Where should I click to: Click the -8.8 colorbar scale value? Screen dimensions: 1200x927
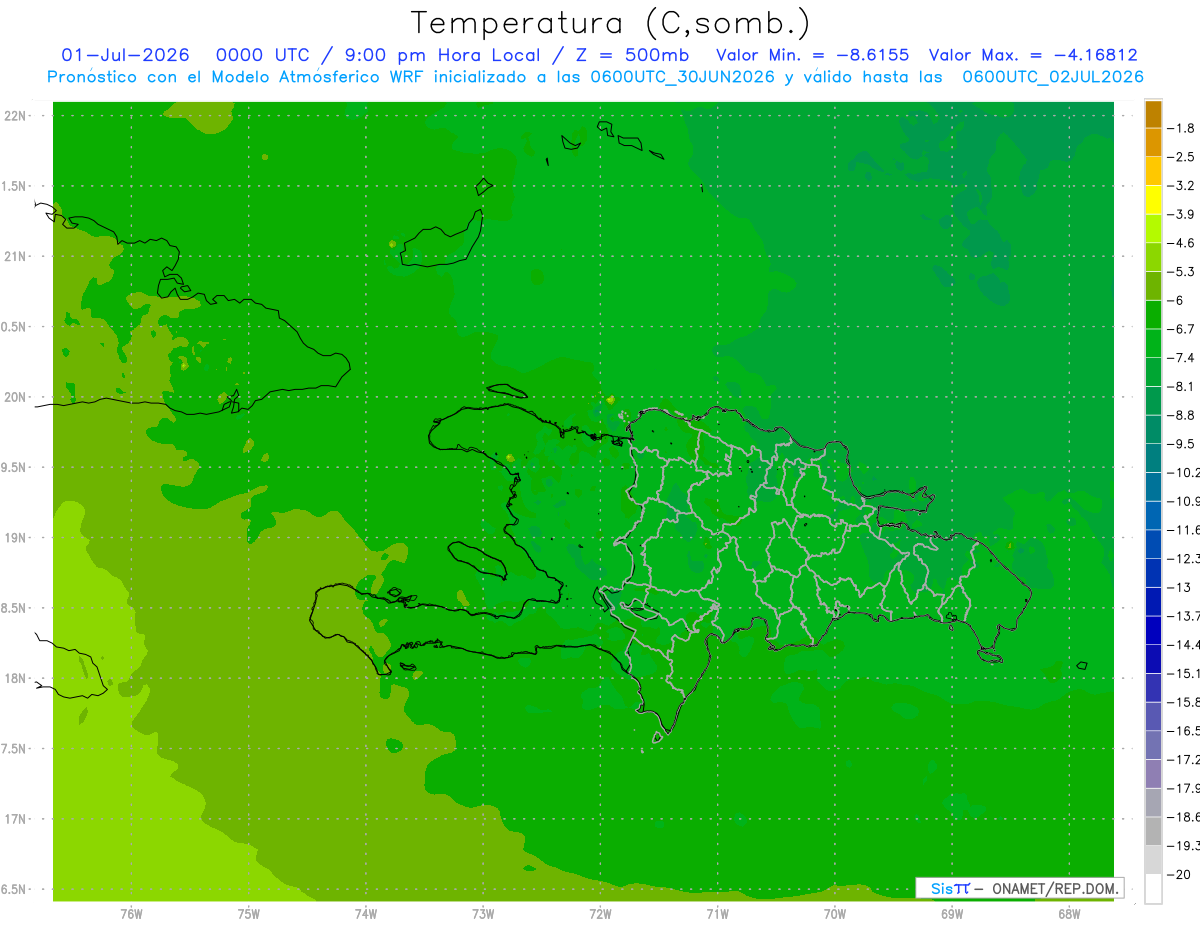tap(1183, 415)
